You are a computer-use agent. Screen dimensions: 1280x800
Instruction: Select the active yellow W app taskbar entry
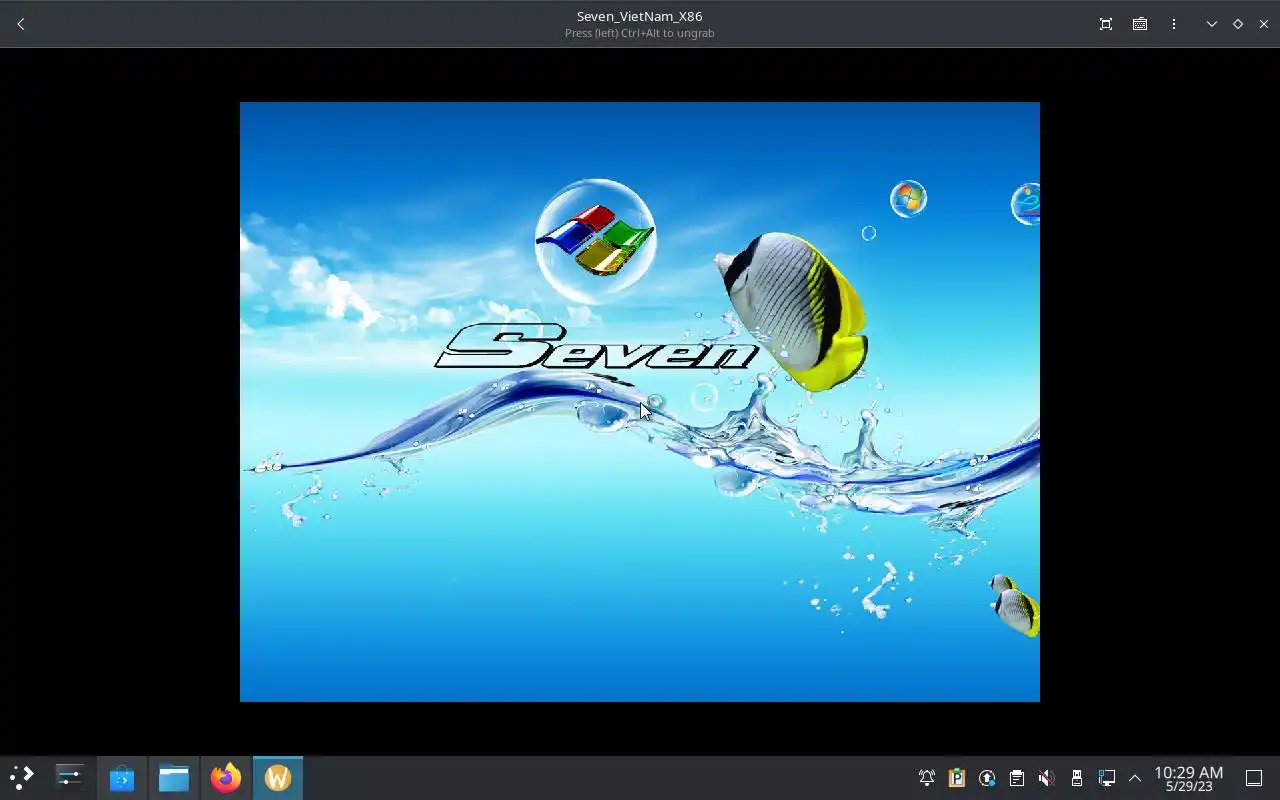coord(278,777)
